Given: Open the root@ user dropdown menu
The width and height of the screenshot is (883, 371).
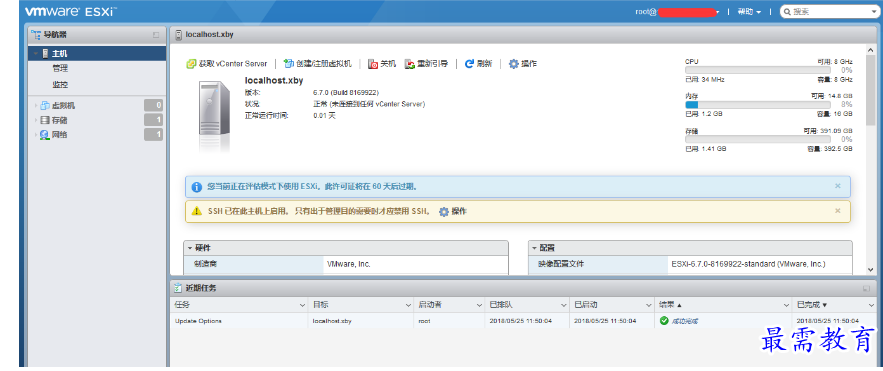Looking at the screenshot, I should click(x=678, y=12).
